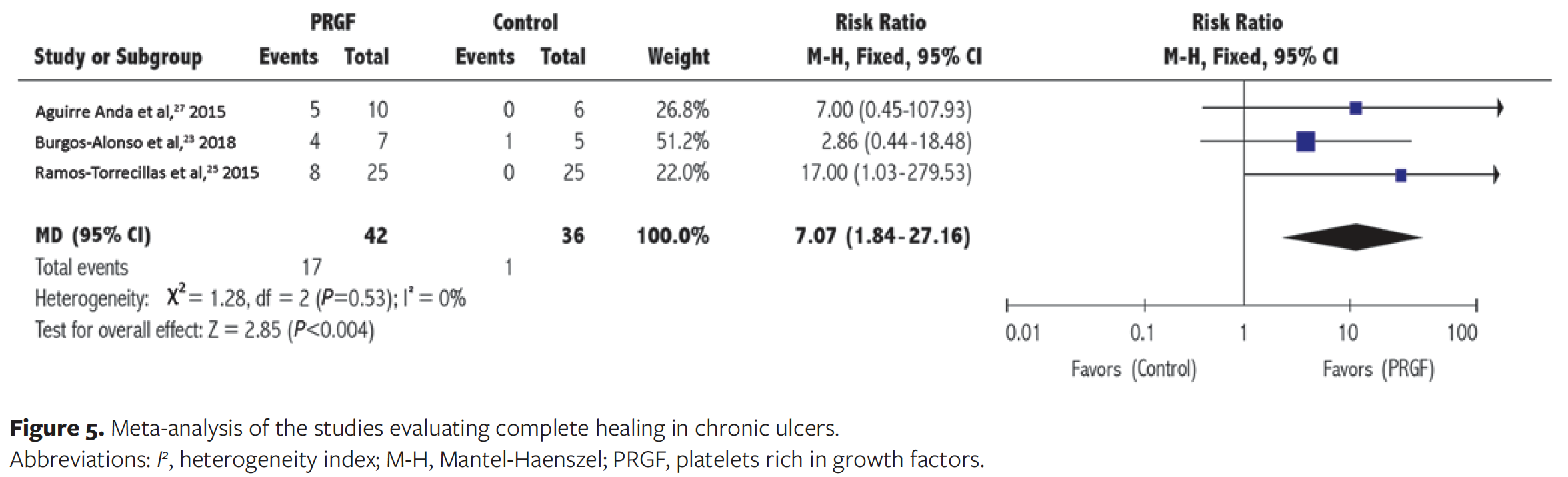The height and width of the screenshot is (477, 1568).
Task: Click the arrowhead on Ramos-Torrecillas confidence line
Action: pos(1496,175)
